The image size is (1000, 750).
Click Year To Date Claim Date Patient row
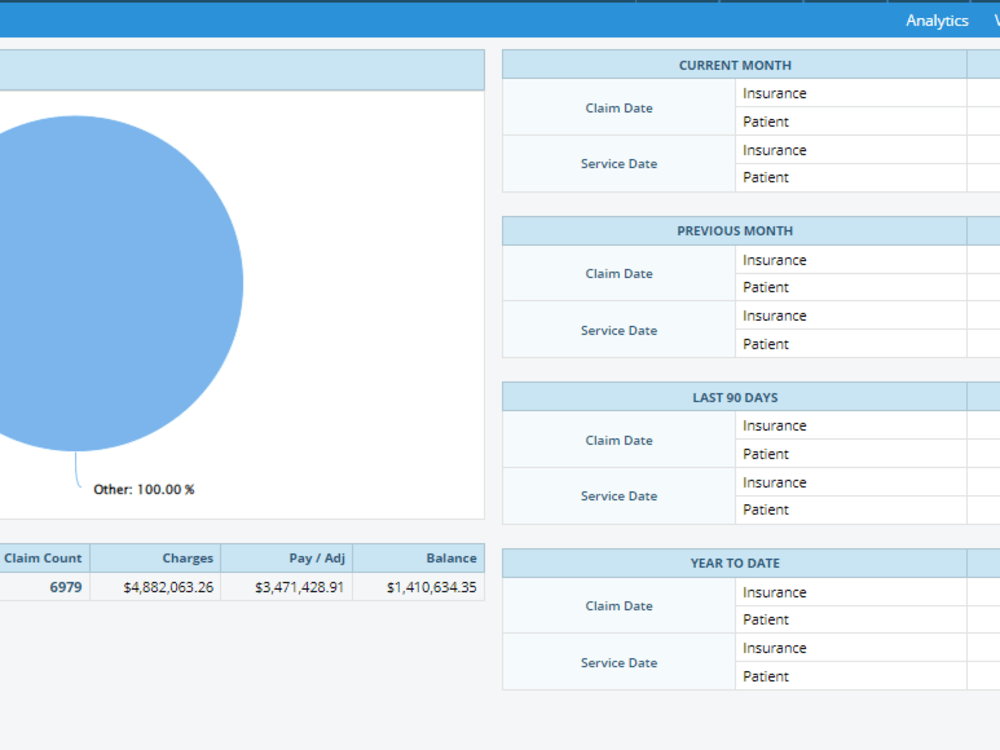[851, 620]
